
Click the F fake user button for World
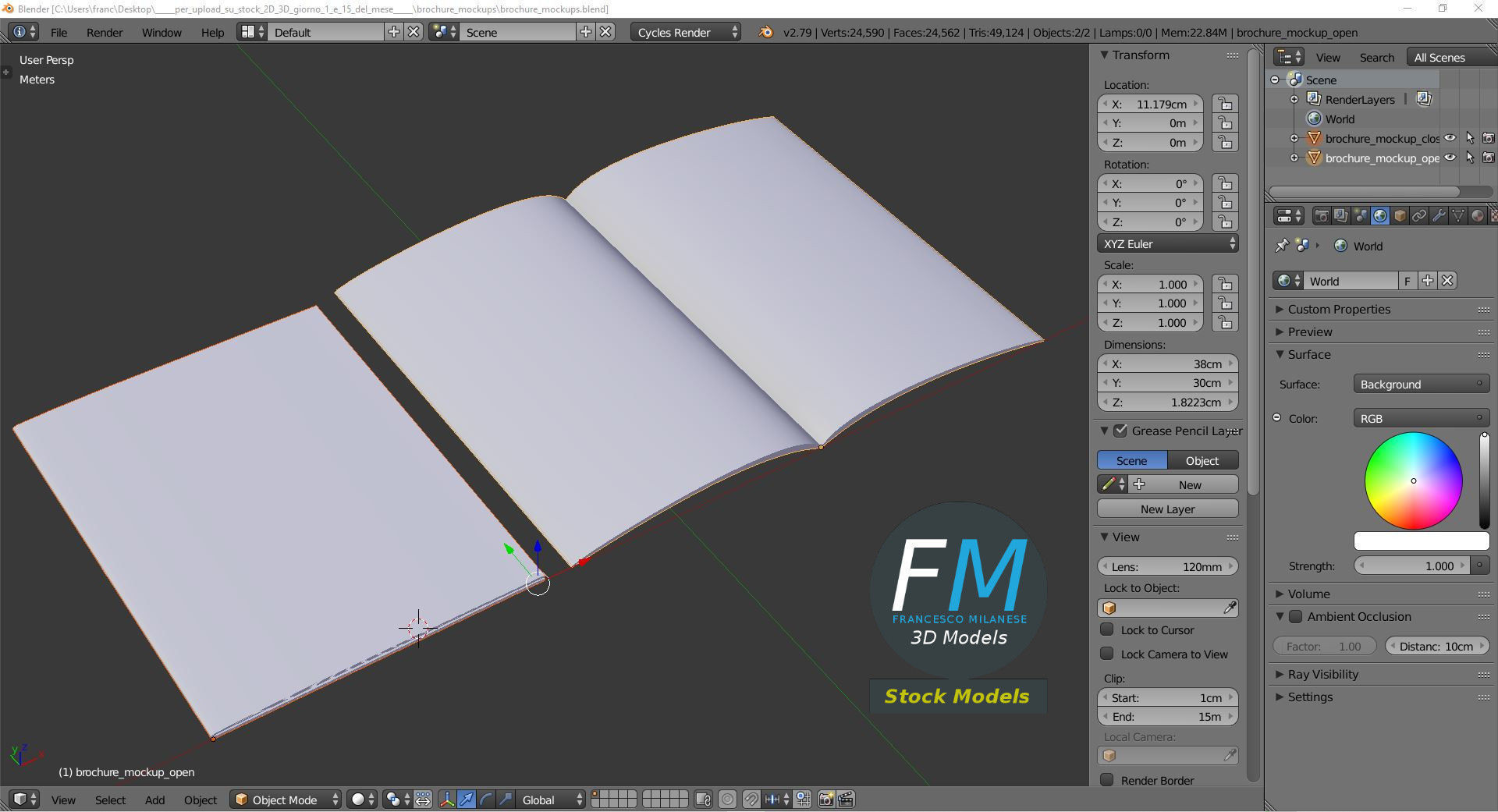point(1407,281)
